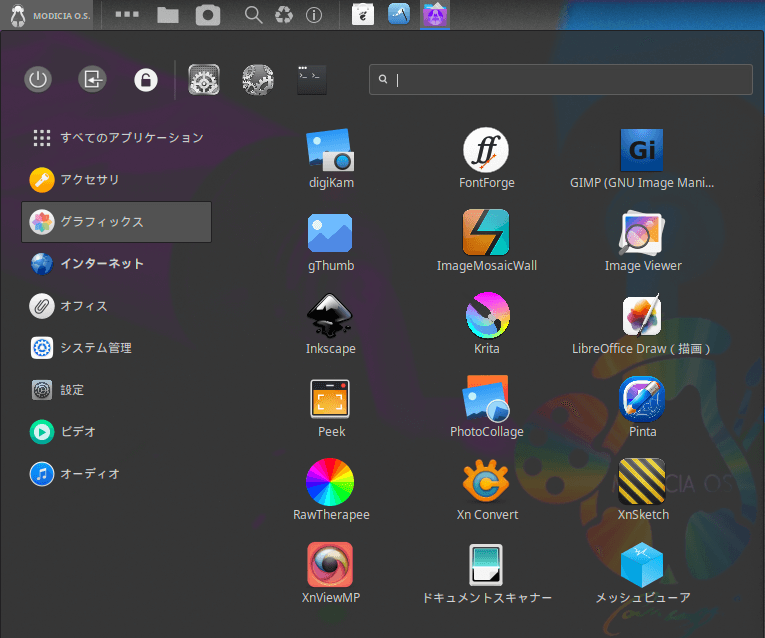Open Peek screen recorder
The width and height of the screenshot is (765, 638).
pos(330,400)
